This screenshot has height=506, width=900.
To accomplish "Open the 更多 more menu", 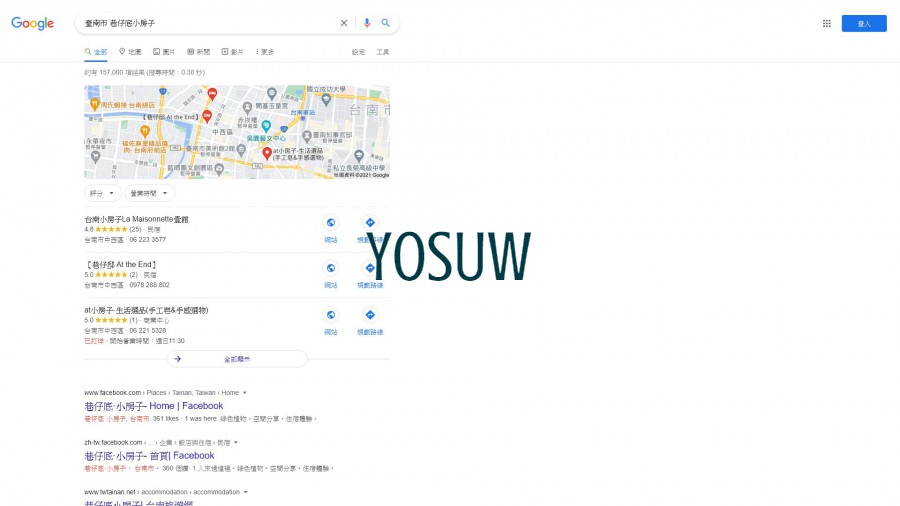I will [265, 52].
